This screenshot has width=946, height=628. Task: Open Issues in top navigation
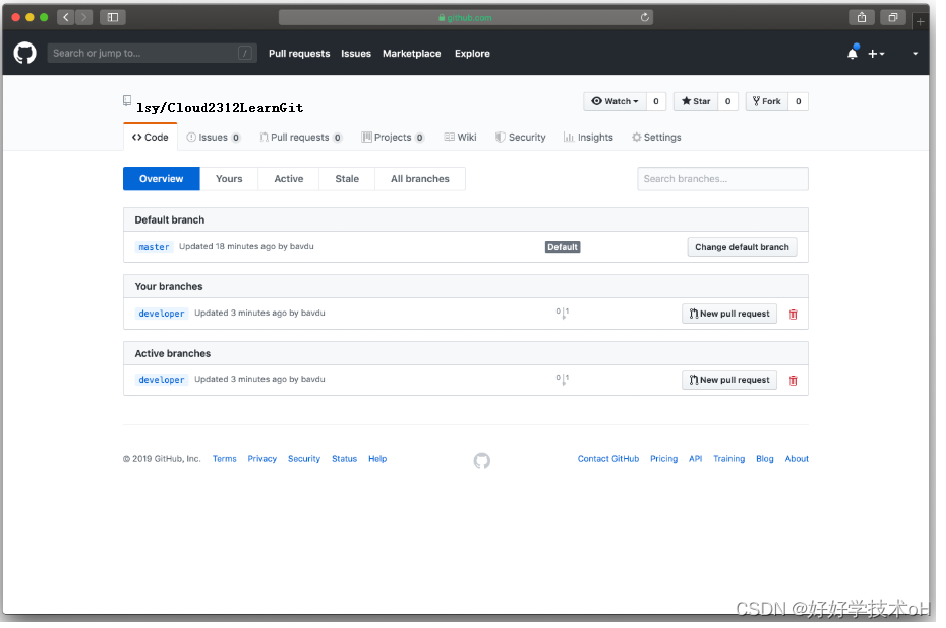[356, 54]
